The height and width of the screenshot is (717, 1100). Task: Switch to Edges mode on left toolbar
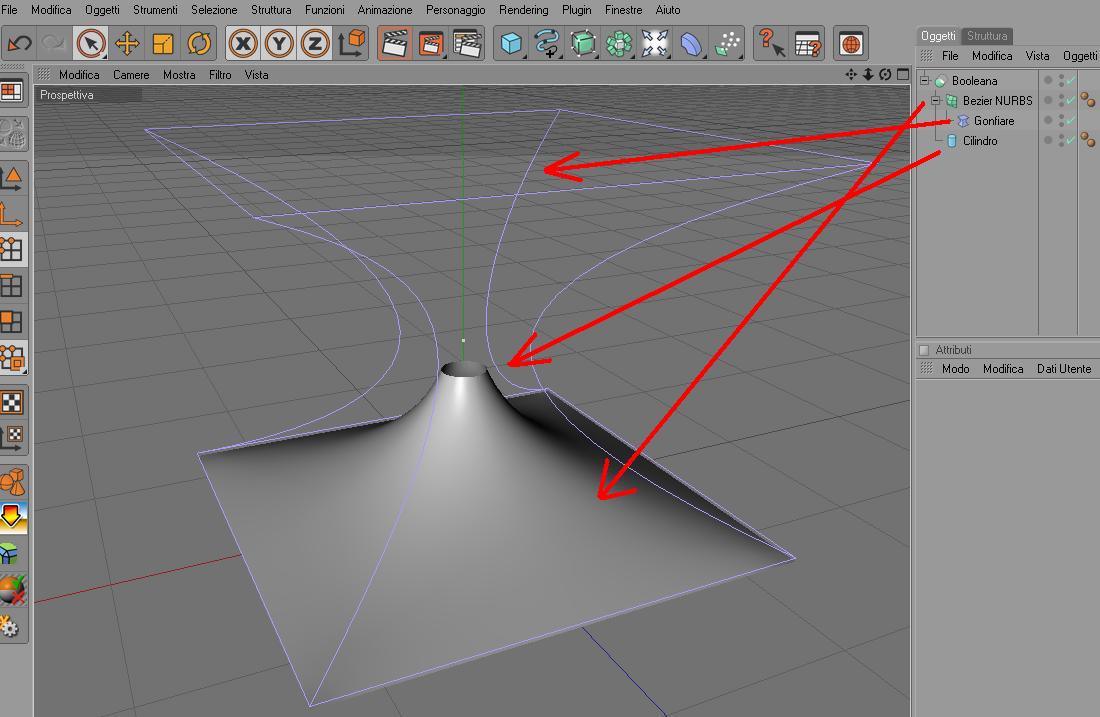[x=12, y=286]
